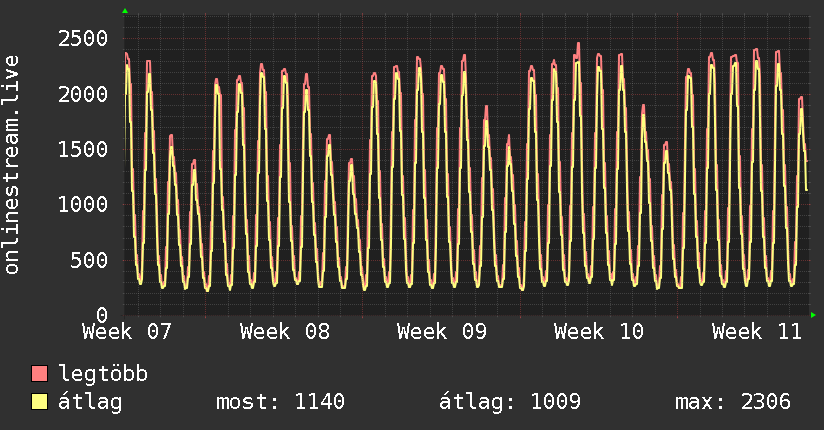This screenshot has width=824, height=430.
Task: Click the 'átlag: 1009' average value
Action: (x=510, y=402)
